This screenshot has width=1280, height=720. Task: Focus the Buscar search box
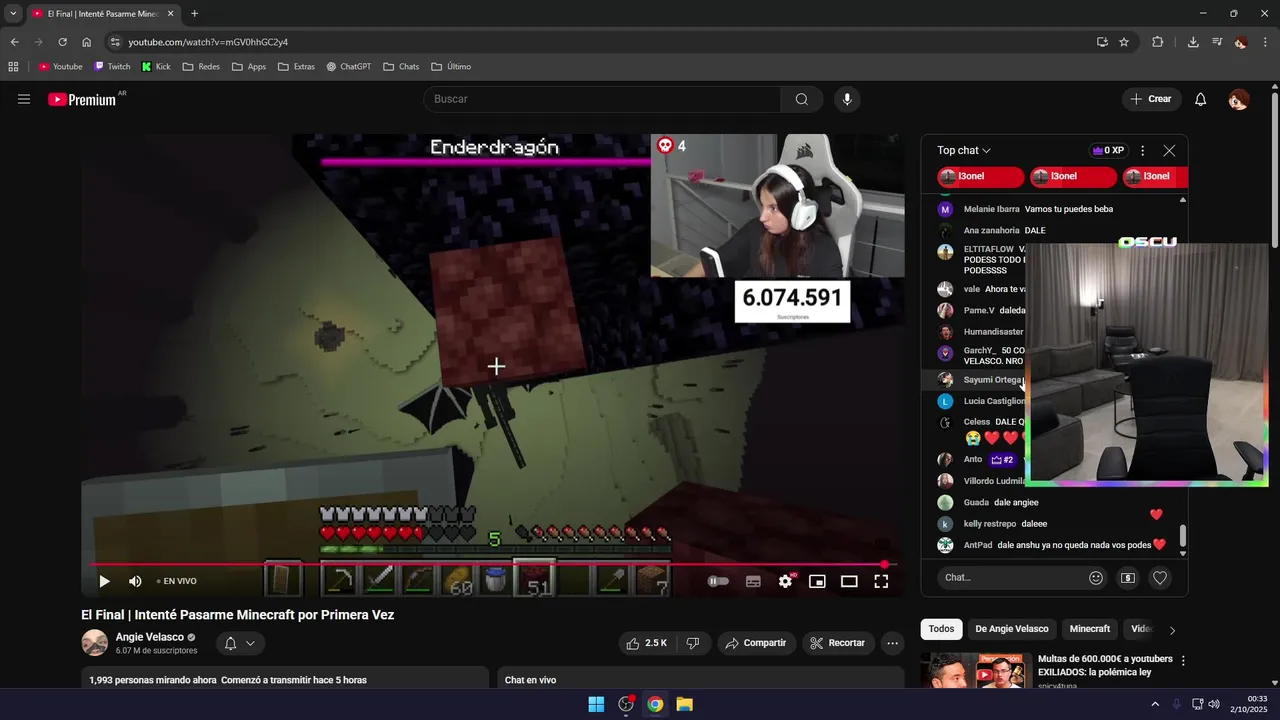point(602,99)
